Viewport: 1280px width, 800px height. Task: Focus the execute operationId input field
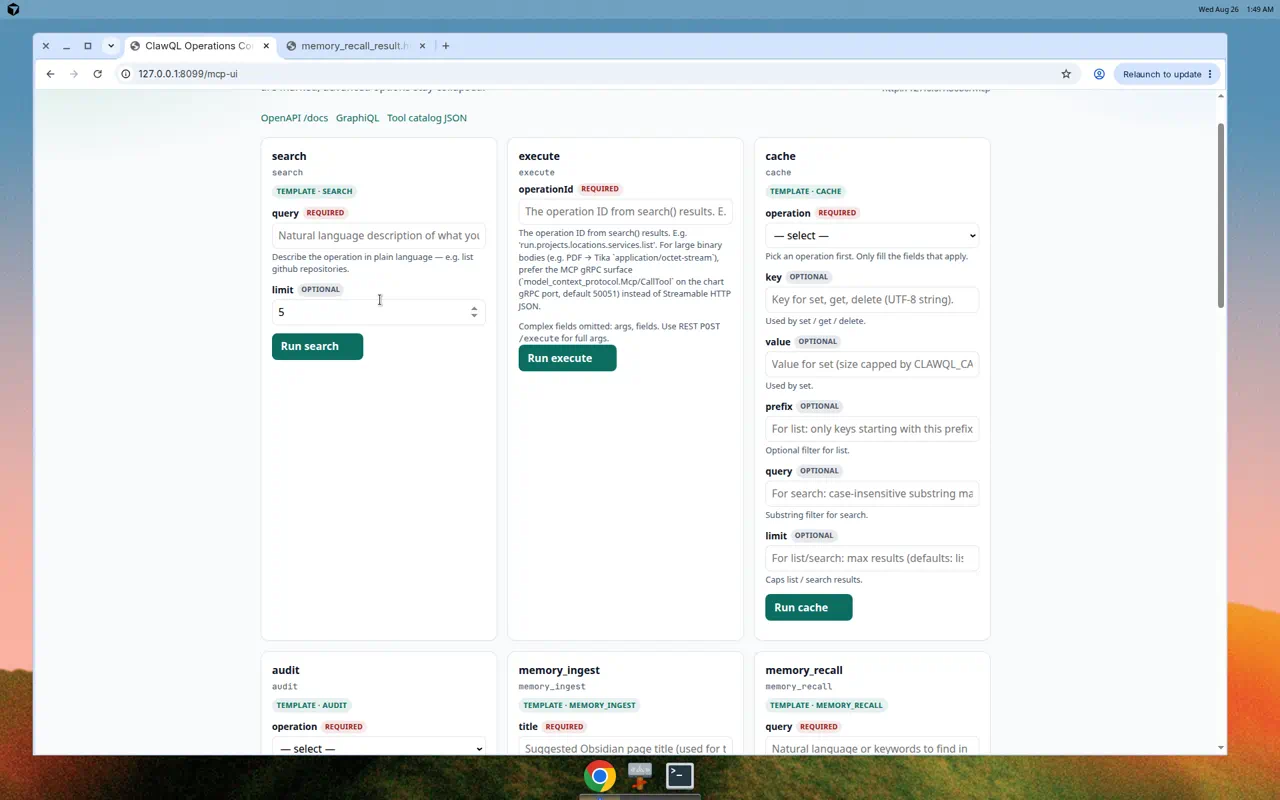pyautogui.click(x=625, y=212)
